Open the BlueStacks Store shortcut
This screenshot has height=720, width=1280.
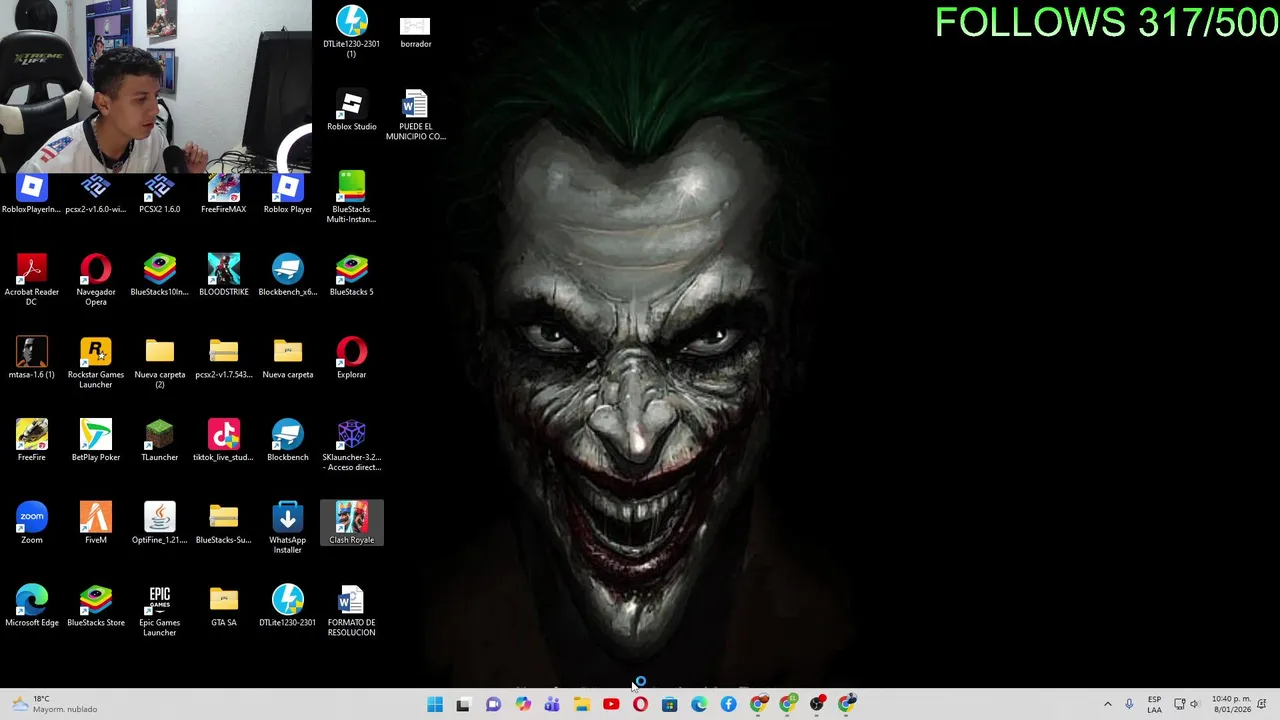pyautogui.click(x=96, y=607)
